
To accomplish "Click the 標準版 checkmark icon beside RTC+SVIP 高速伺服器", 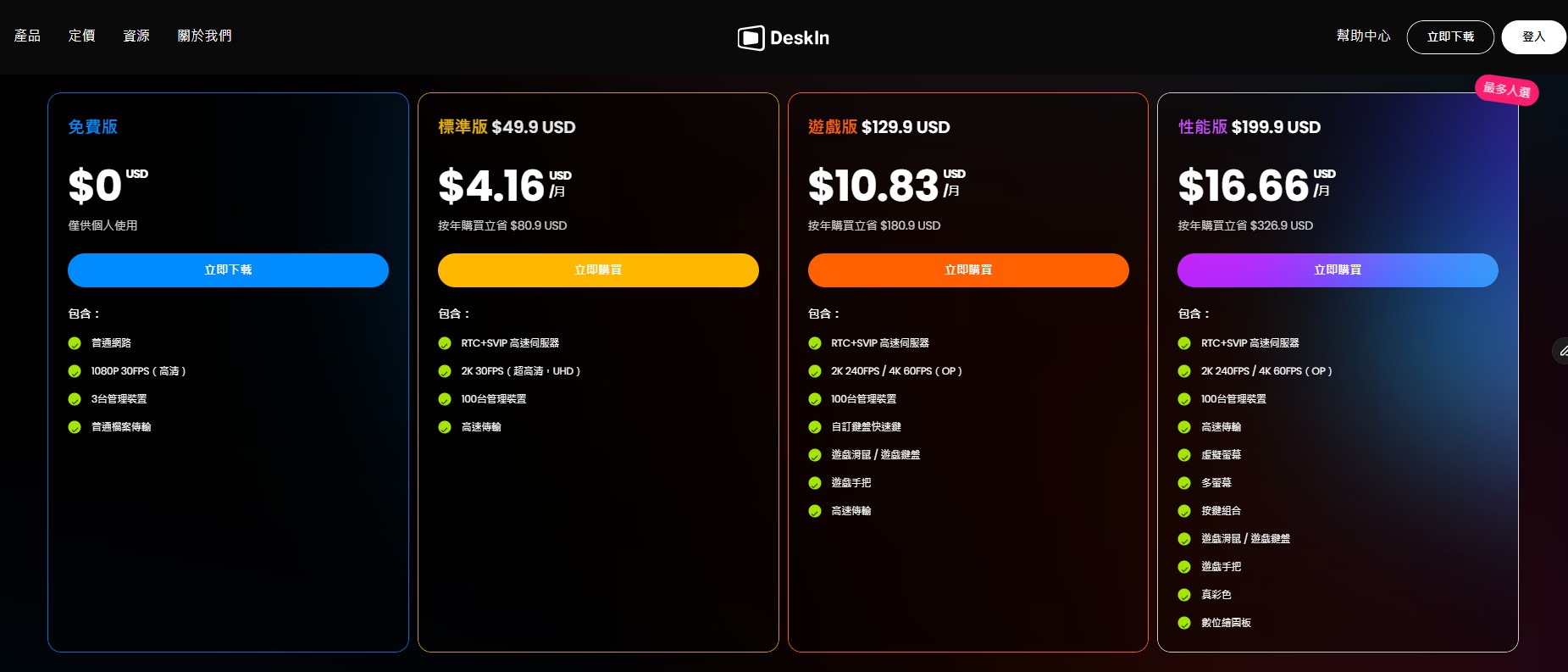I will [x=445, y=343].
